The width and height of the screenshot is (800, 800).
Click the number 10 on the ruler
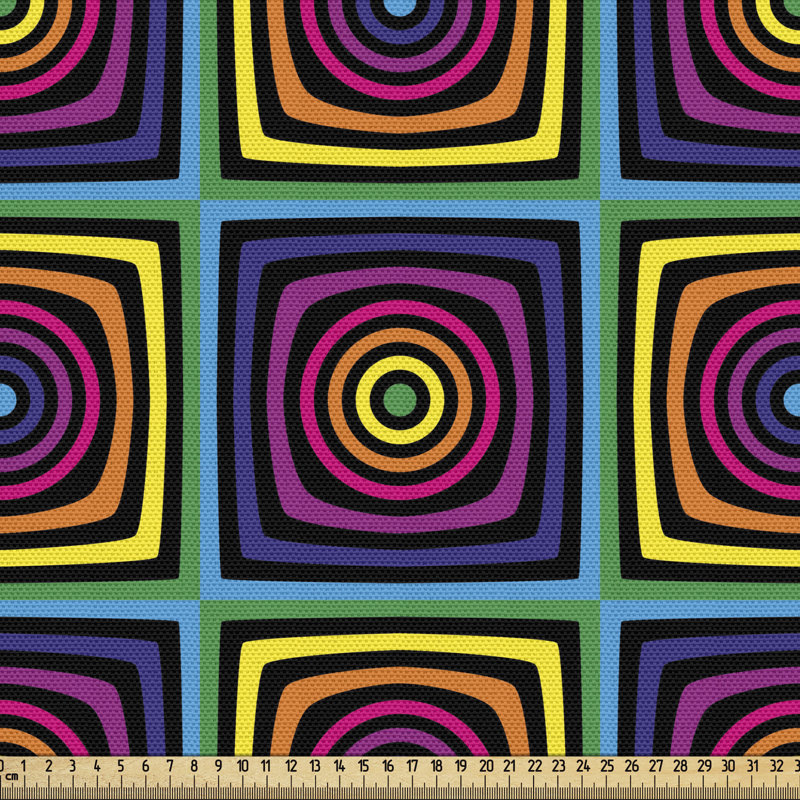pyautogui.click(x=243, y=766)
